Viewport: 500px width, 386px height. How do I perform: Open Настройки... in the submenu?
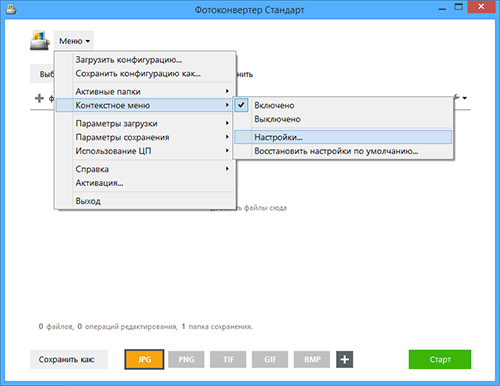point(343,137)
